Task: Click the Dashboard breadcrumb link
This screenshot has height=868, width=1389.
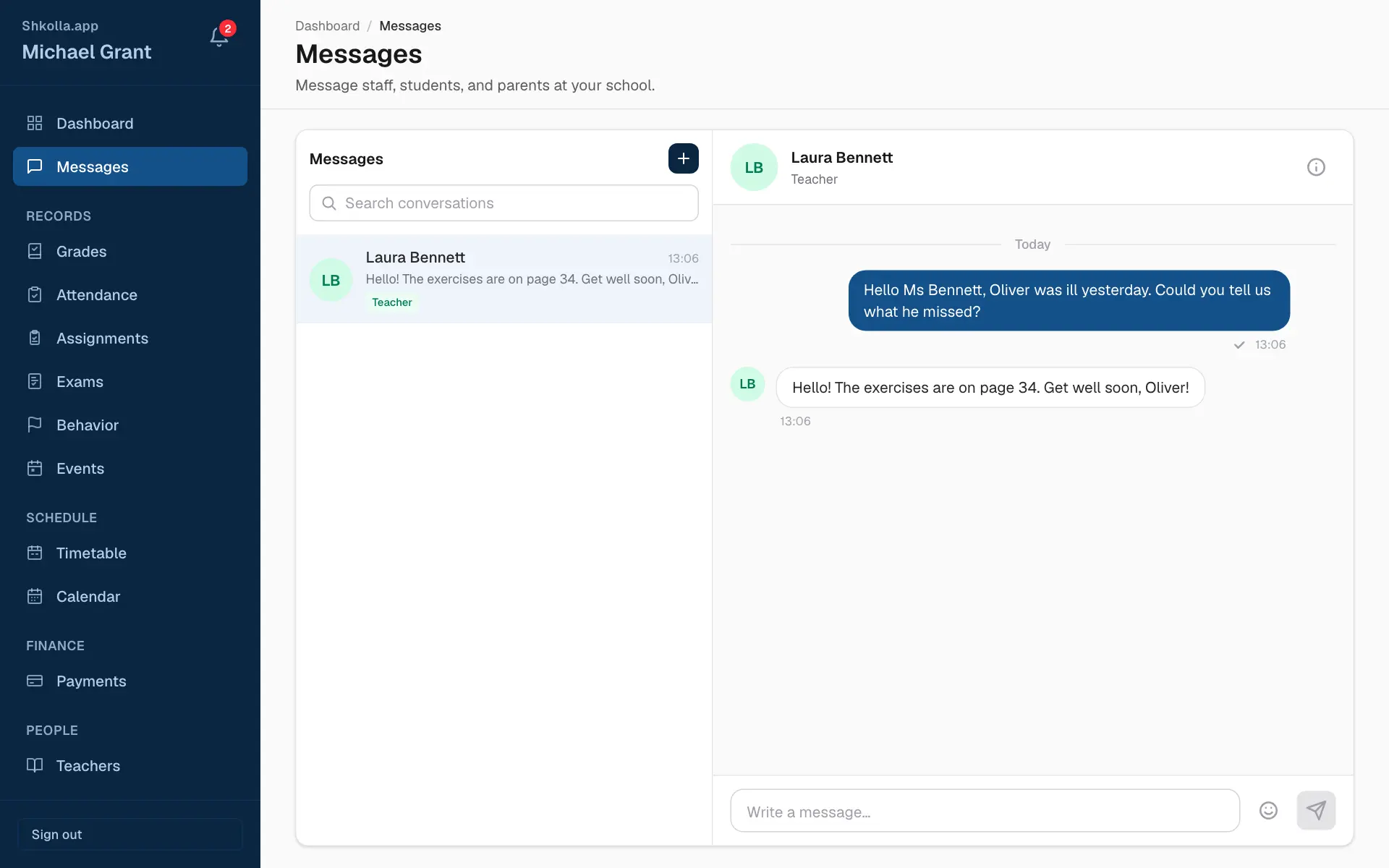Action: pos(327,26)
